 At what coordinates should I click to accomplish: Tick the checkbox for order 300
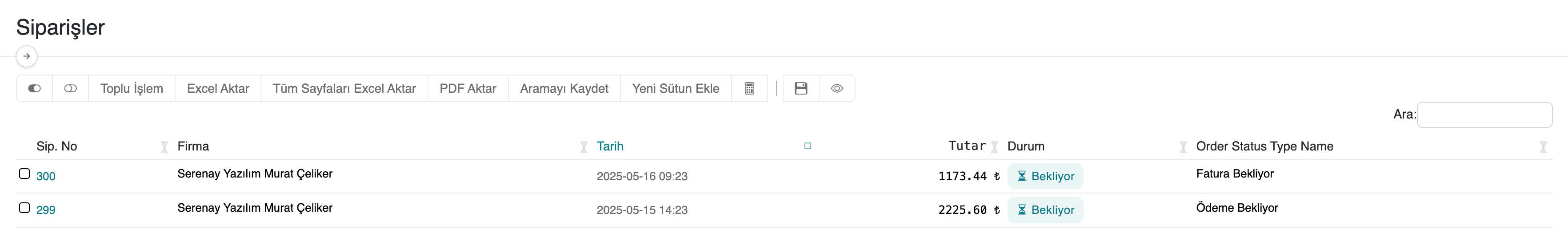[24, 174]
